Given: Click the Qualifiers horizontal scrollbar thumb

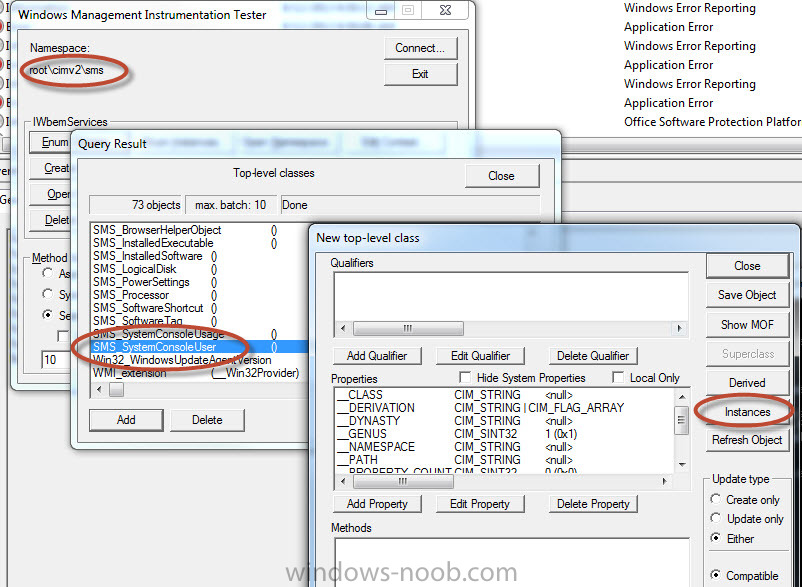Looking at the screenshot, I should [x=408, y=328].
